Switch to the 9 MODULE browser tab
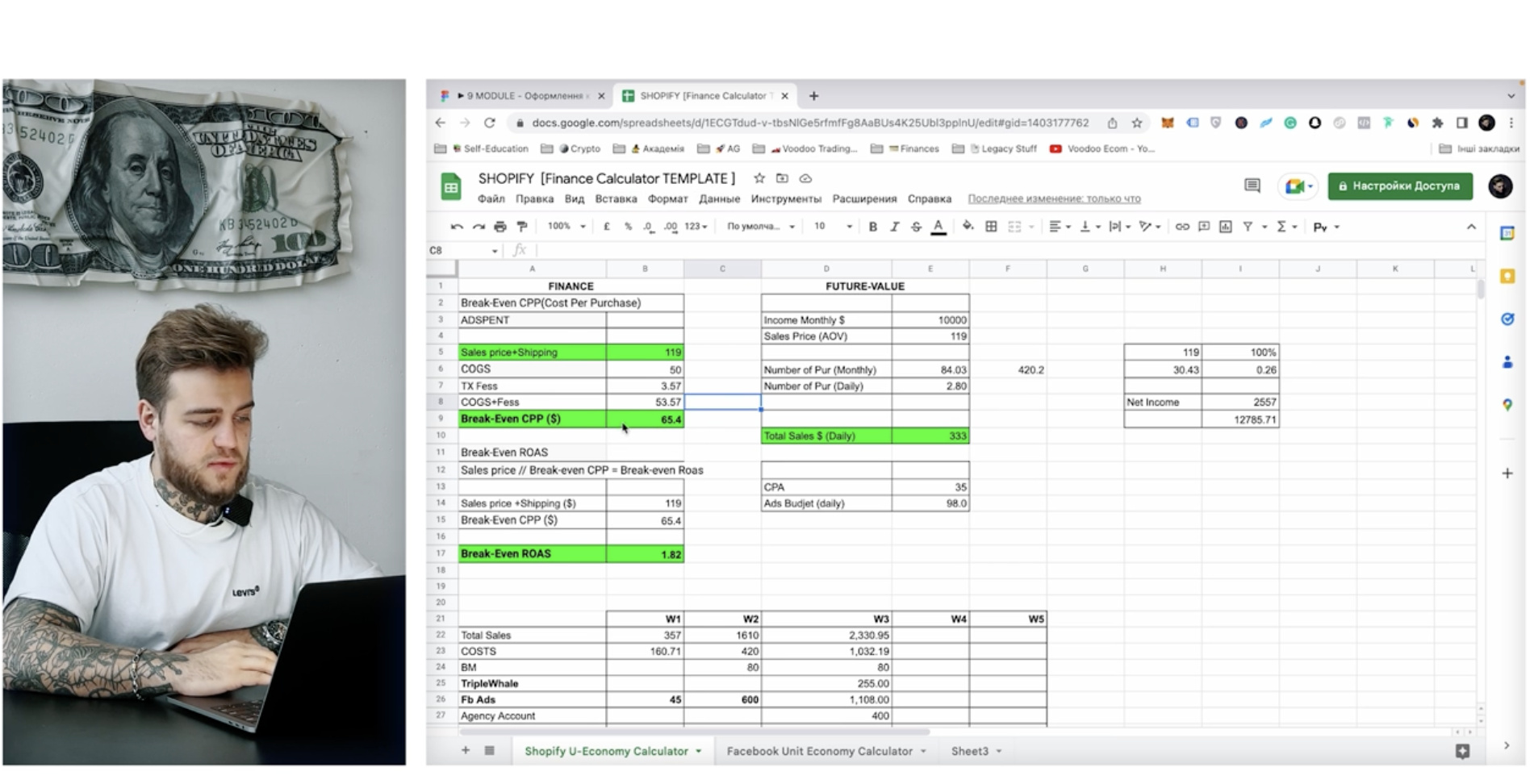 [522, 95]
